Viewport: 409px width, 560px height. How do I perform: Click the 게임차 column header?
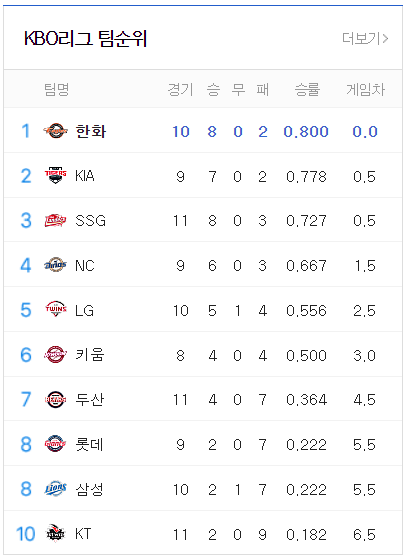365,89
